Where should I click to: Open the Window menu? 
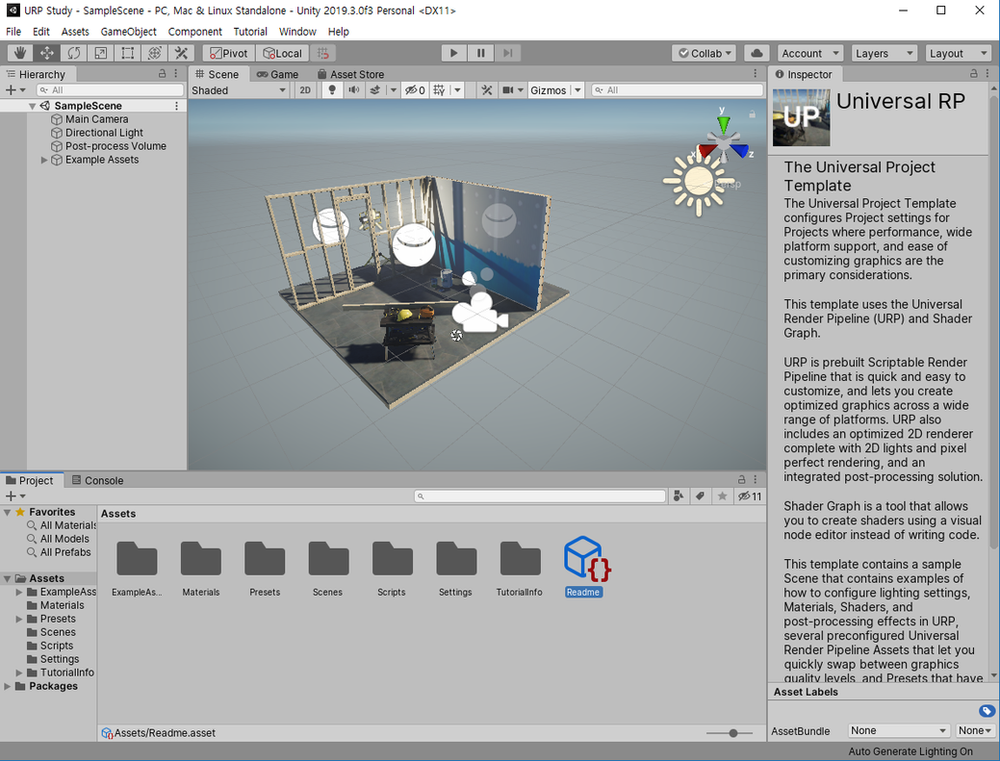pos(297,31)
